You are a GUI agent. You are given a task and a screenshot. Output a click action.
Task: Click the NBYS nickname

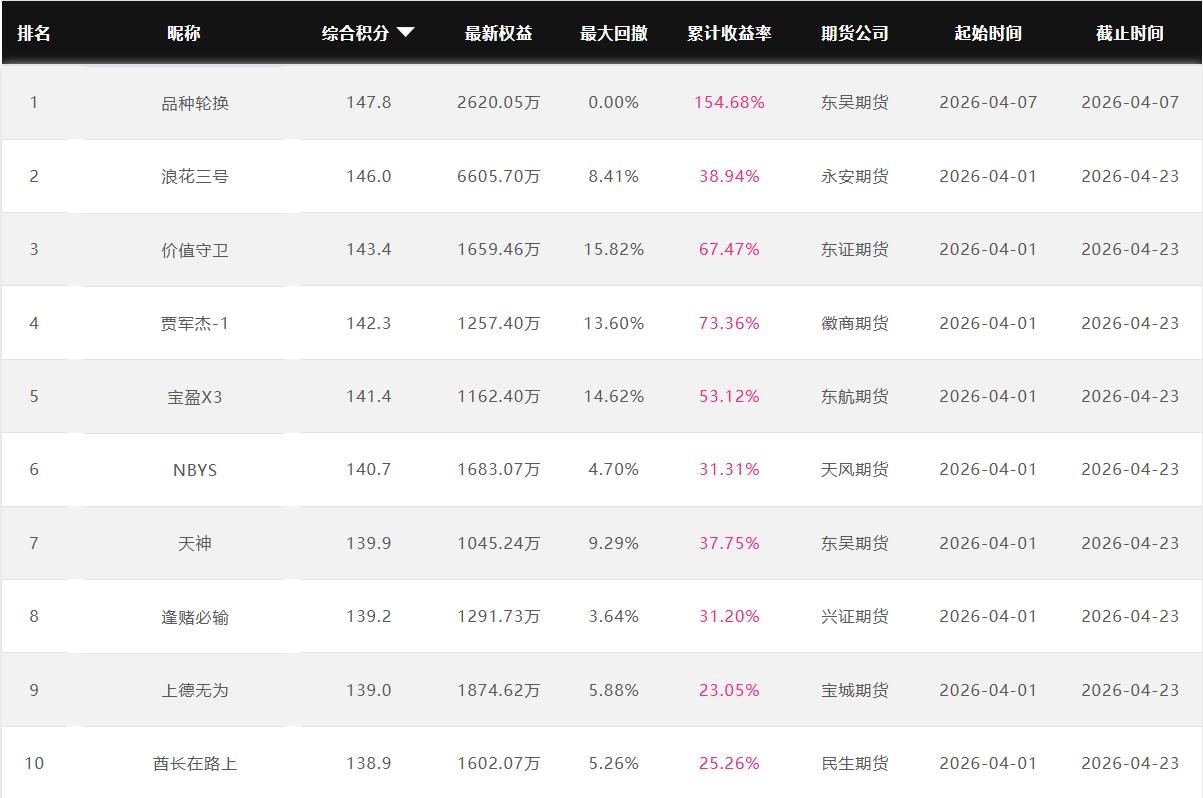tap(195, 470)
